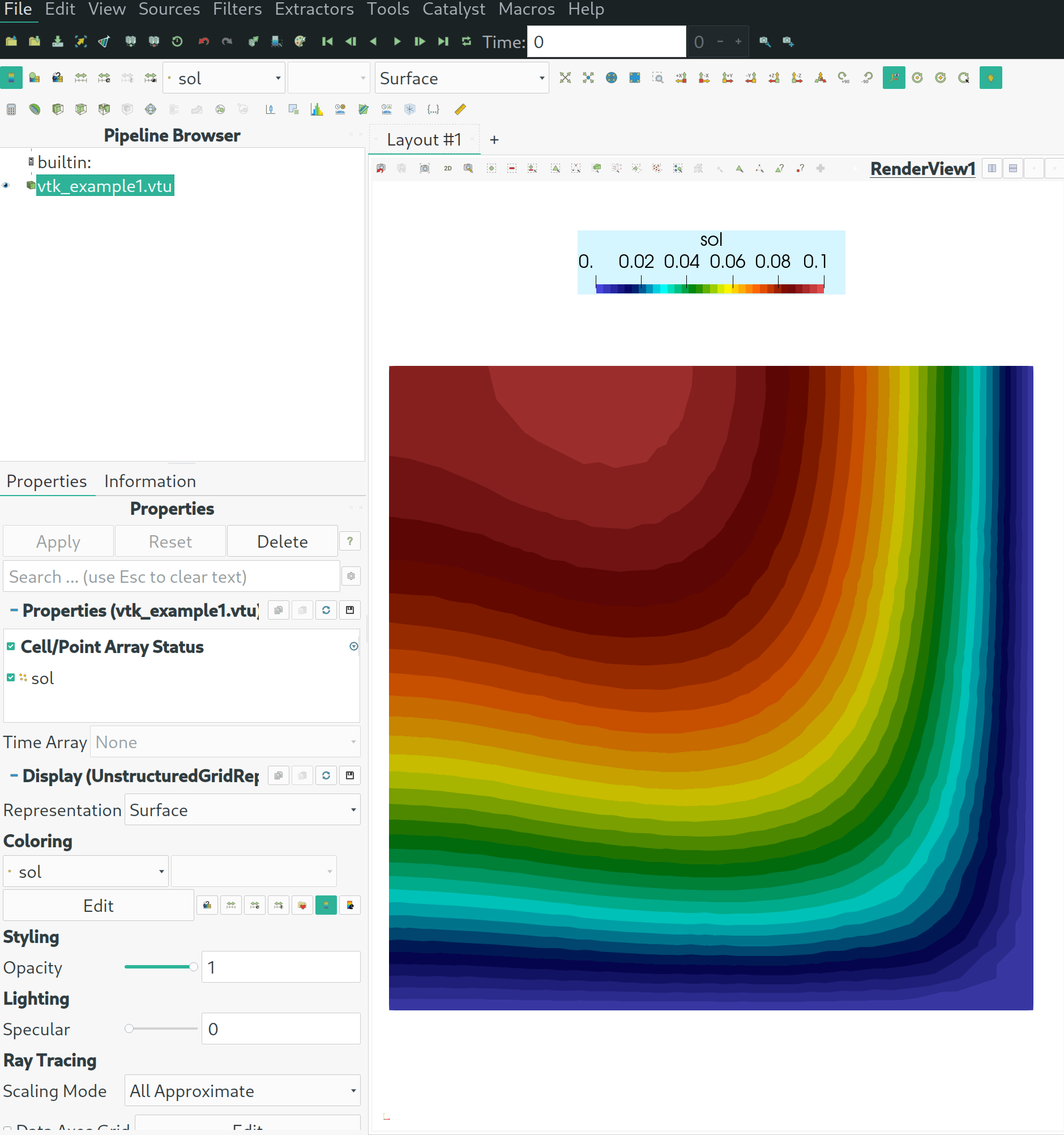
Task: Toggle 2D interaction mode in RenderView
Action: (448, 168)
